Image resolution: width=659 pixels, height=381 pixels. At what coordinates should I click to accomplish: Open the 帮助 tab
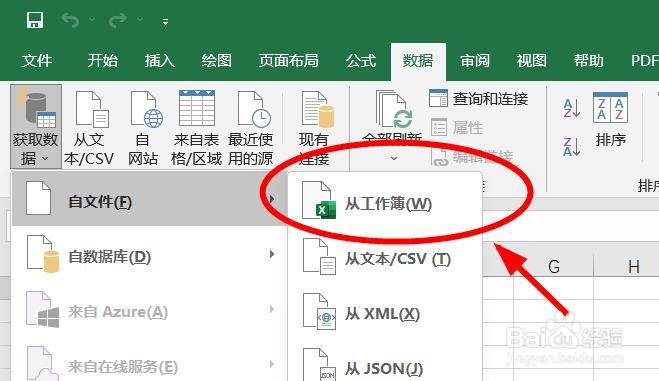coord(589,61)
